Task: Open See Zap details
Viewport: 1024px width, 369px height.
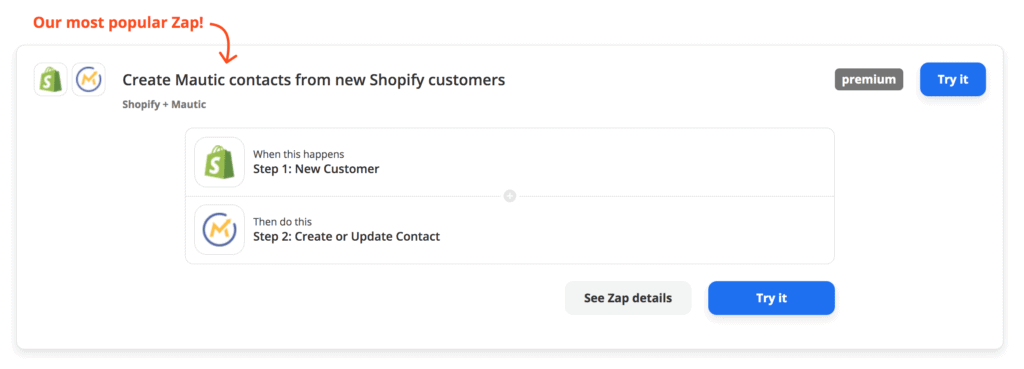Action: coord(628,298)
